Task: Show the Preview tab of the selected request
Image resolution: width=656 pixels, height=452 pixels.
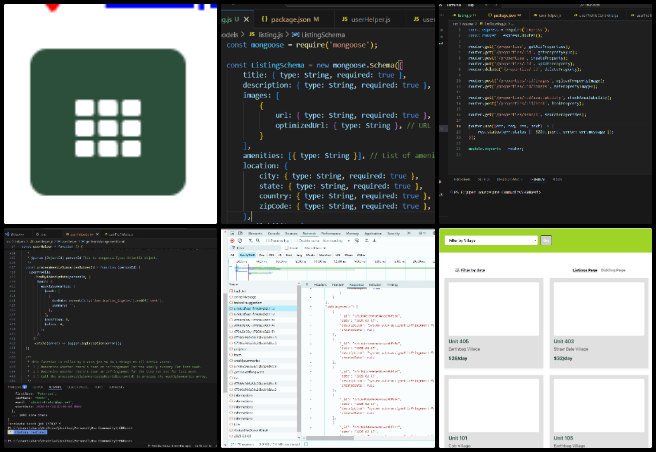Action: point(337,285)
